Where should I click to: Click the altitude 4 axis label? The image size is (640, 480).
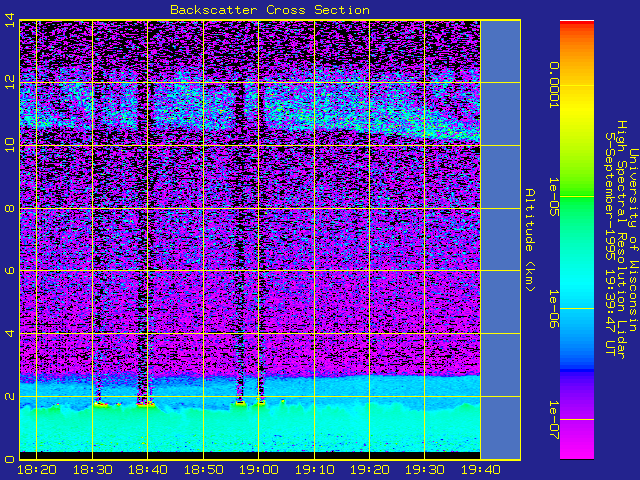pos(9,333)
